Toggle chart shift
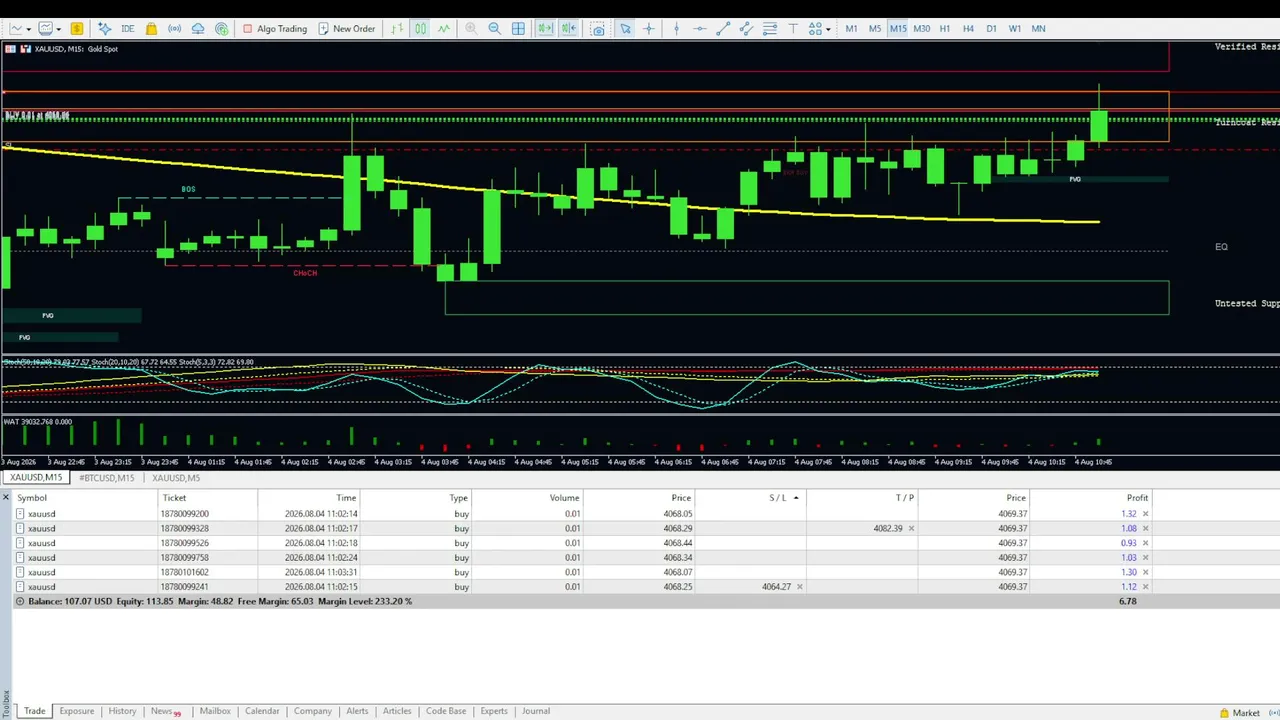 [x=569, y=29]
